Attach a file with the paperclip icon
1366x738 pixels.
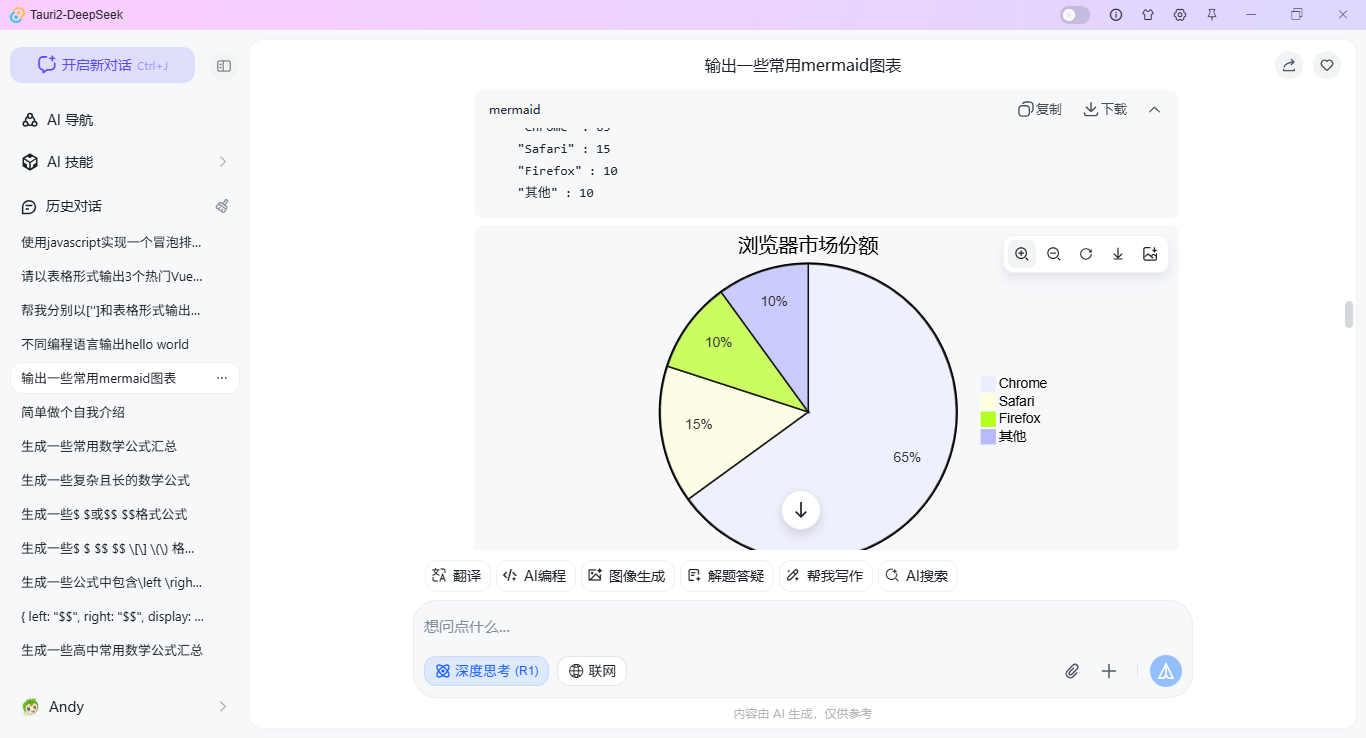tap(1072, 671)
